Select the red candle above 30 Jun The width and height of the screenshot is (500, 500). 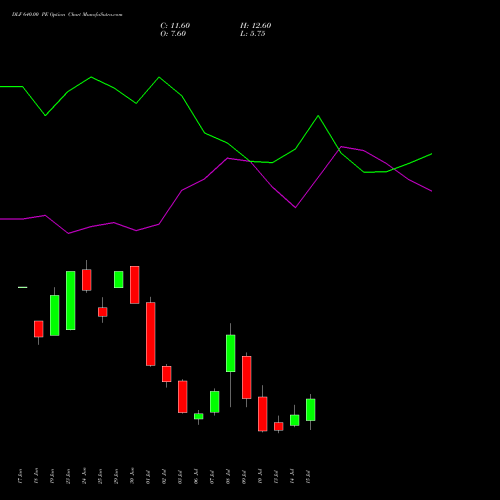point(135,285)
